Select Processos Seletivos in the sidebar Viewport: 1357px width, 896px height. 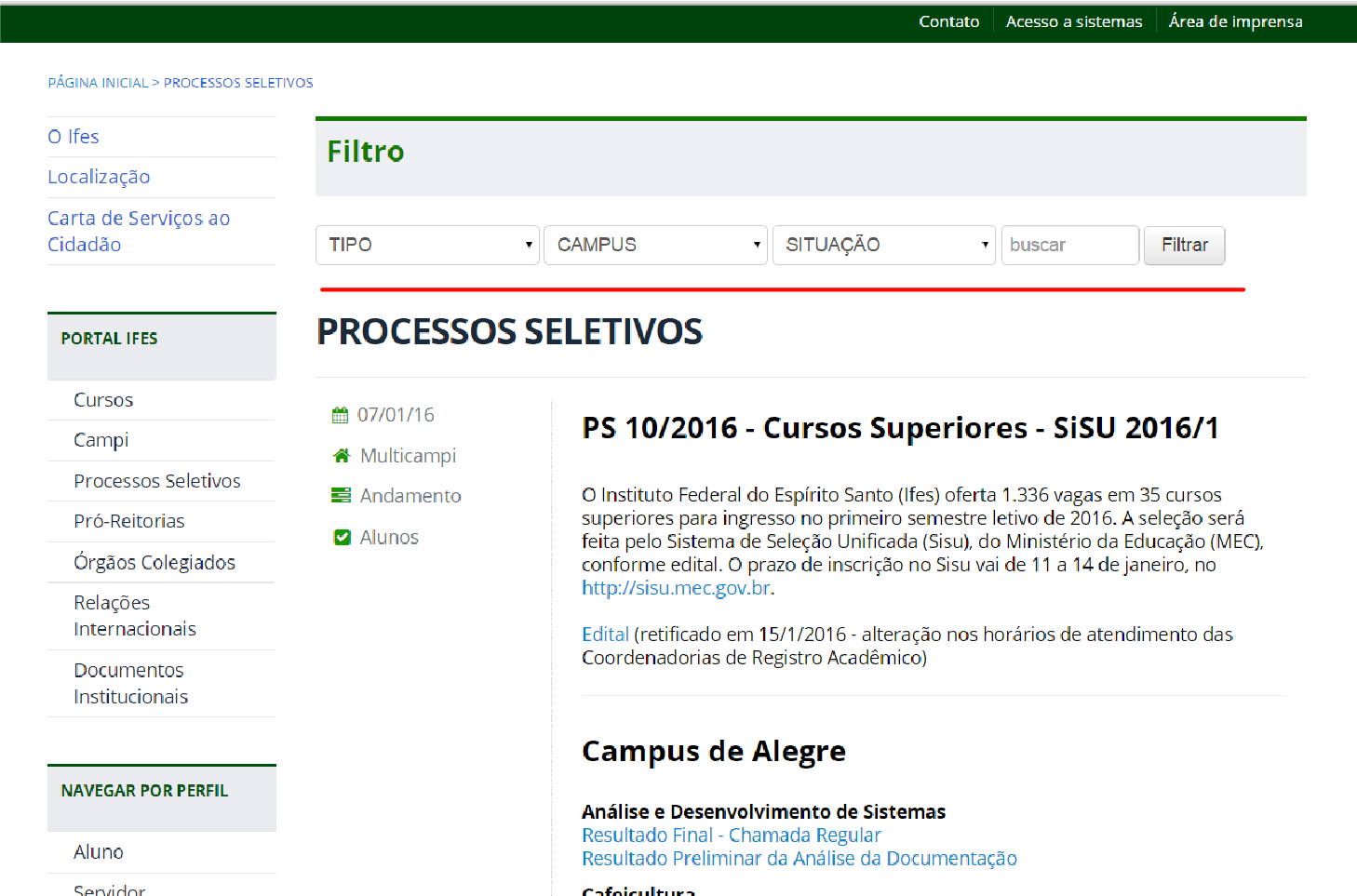coord(156,480)
